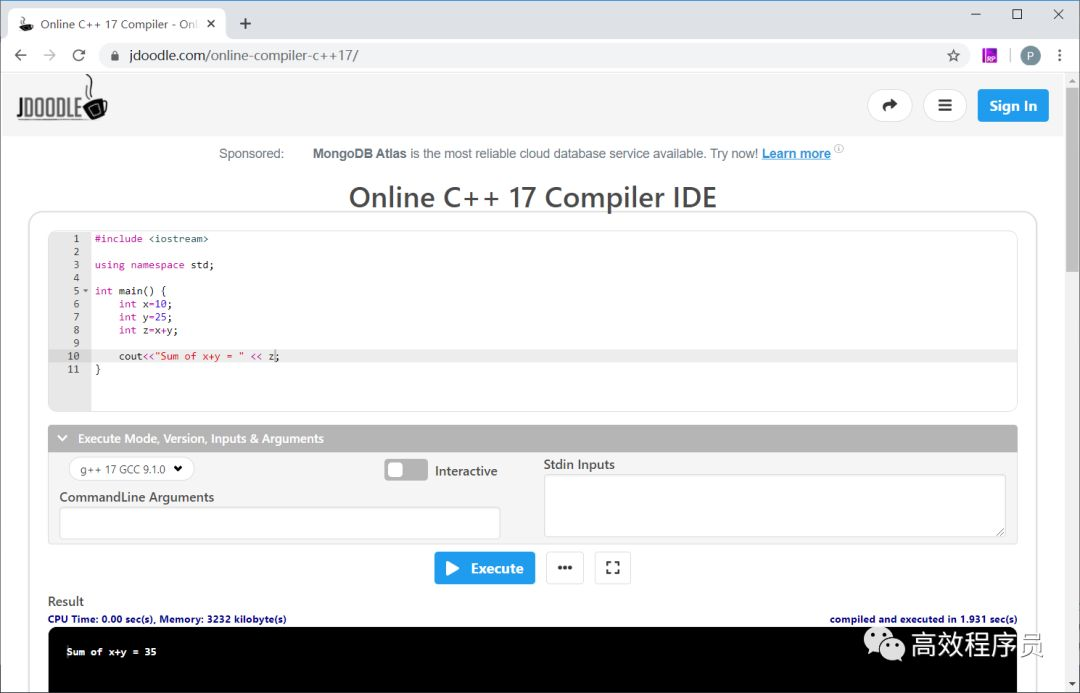
Task: Click the page vertical scrollbar thumb
Action: point(1072,179)
